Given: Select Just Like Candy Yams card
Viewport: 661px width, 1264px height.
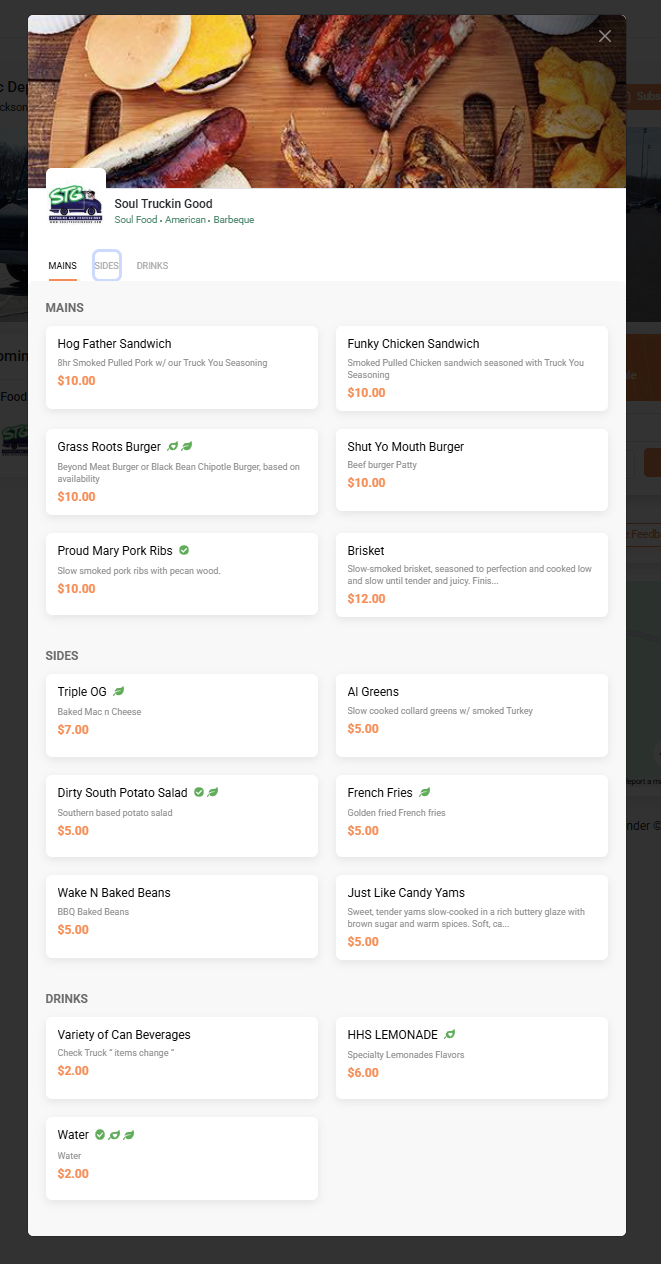Looking at the screenshot, I should 471,917.
